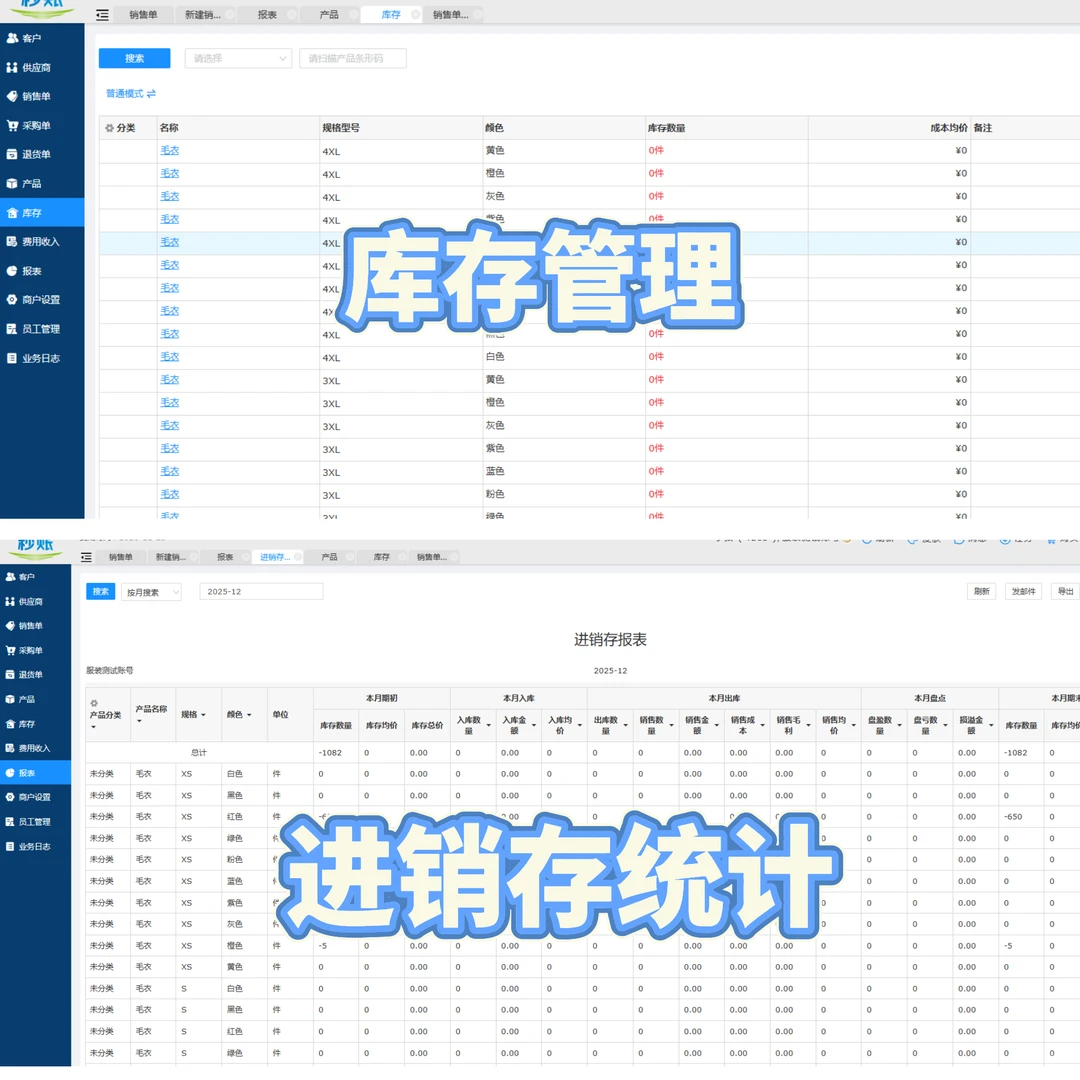Open 员工管理 in the 进销存 report screen sidebar

[x=34, y=822]
